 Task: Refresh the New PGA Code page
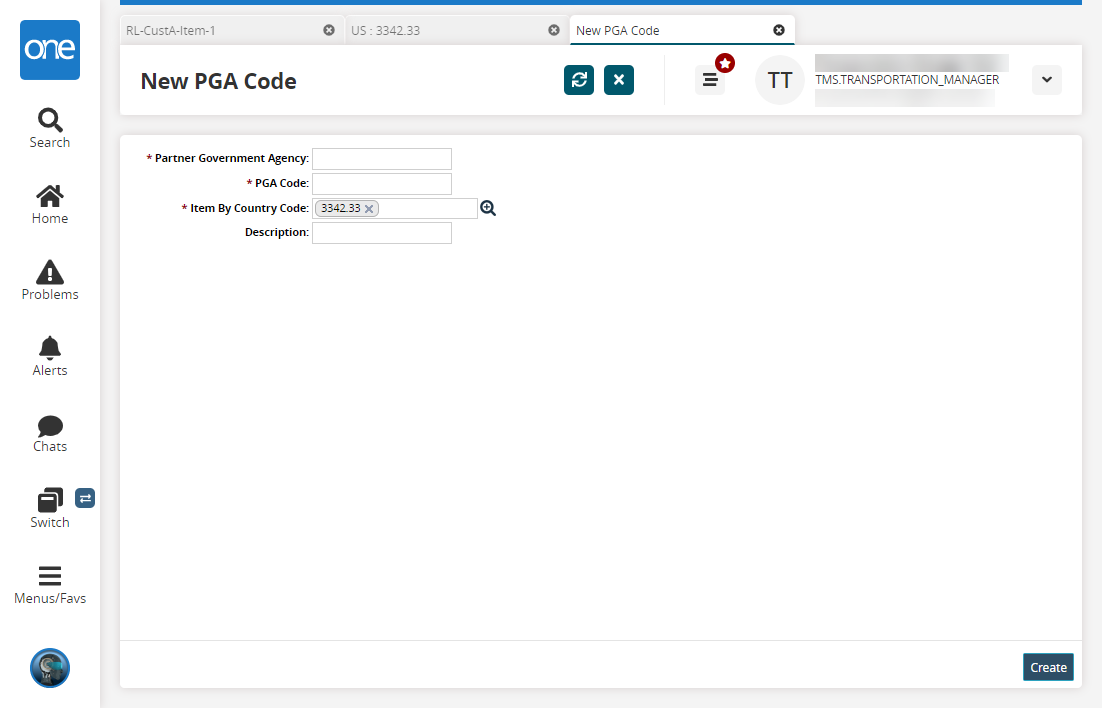pos(579,80)
